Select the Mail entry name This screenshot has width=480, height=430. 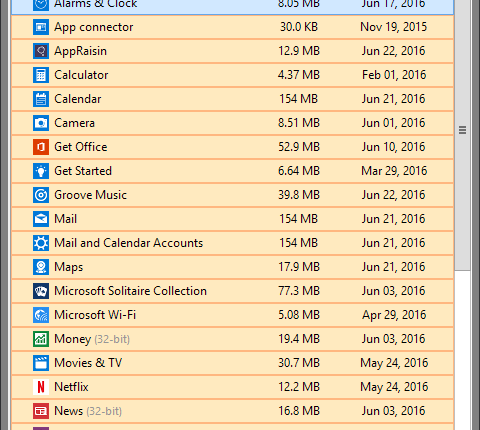(x=66, y=219)
